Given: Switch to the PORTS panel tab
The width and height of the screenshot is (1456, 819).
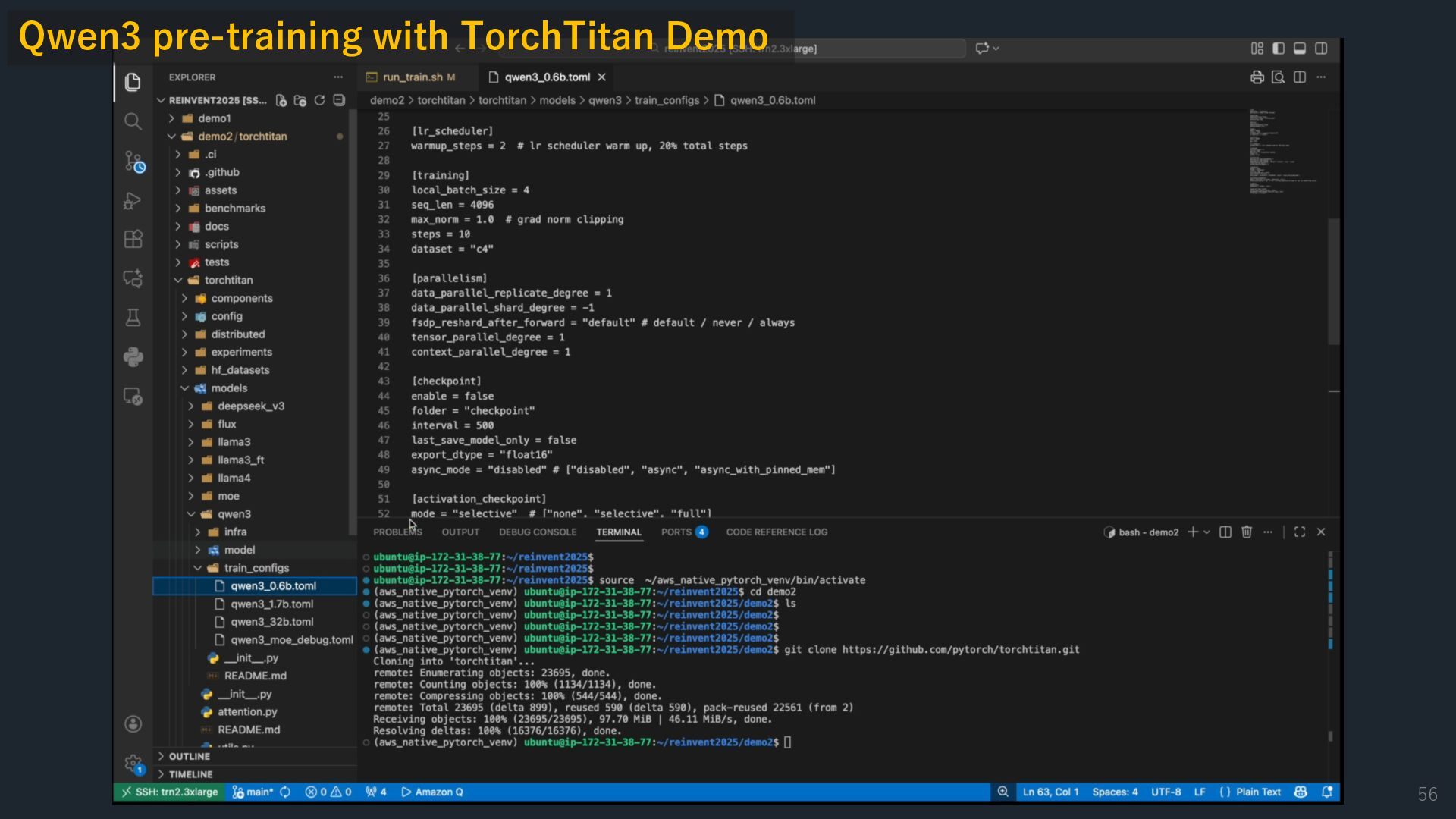Looking at the screenshot, I should click(x=676, y=532).
